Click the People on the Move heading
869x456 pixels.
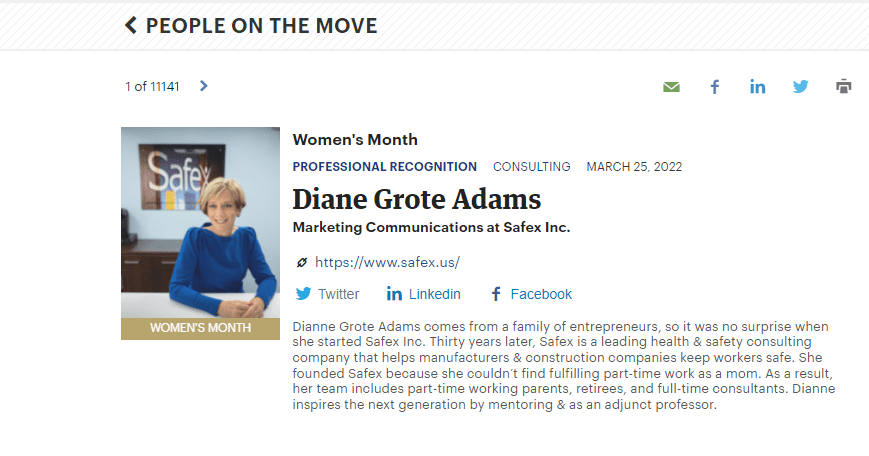coord(261,26)
